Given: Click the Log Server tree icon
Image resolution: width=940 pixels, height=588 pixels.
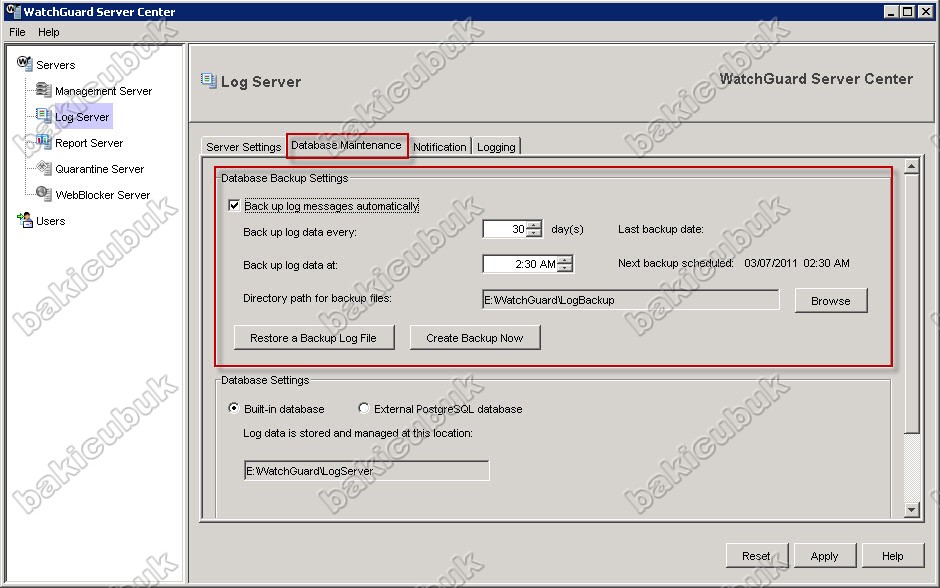Looking at the screenshot, I should point(44,116).
